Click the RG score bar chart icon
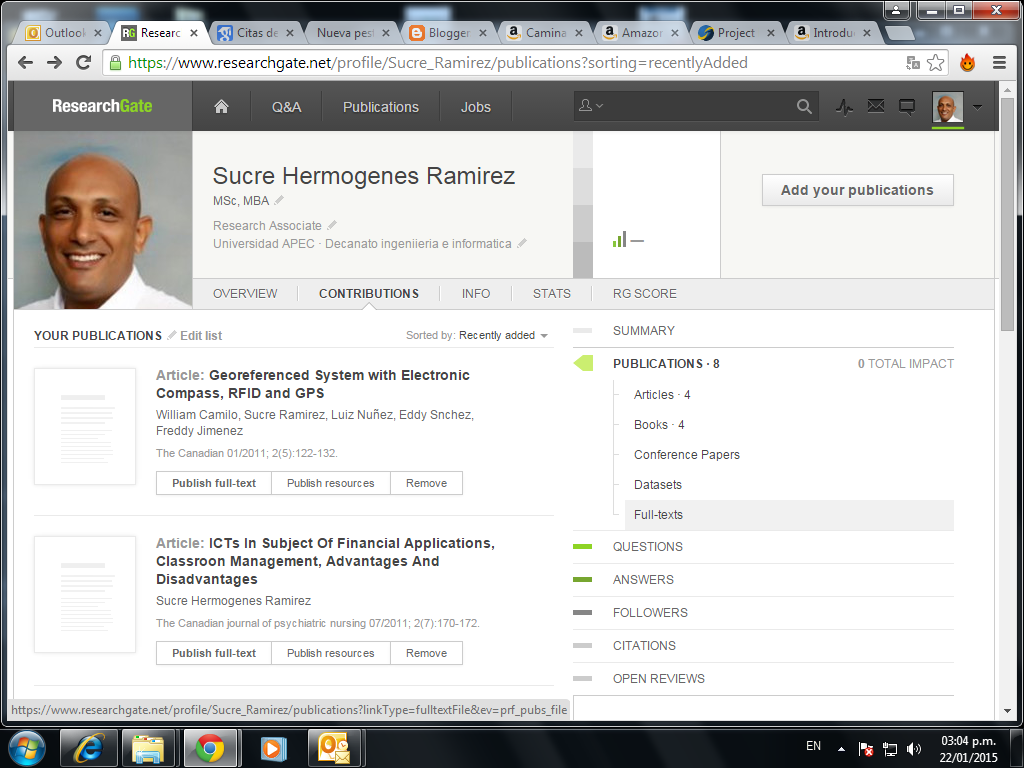 (x=619, y=239)
